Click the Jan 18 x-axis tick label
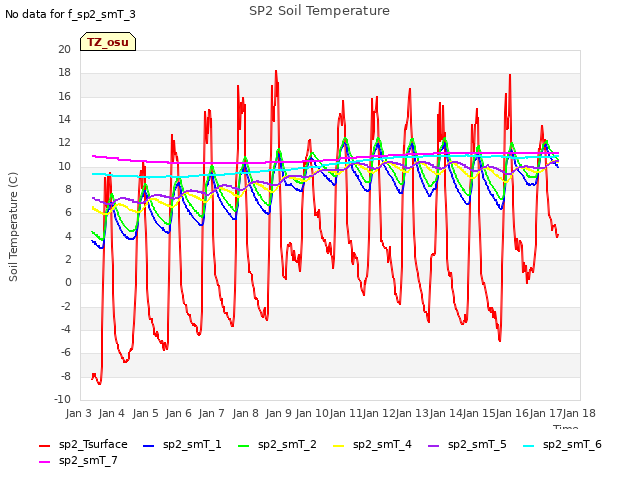This screenshot has width=640, height=480. click(x=579, y=413)
